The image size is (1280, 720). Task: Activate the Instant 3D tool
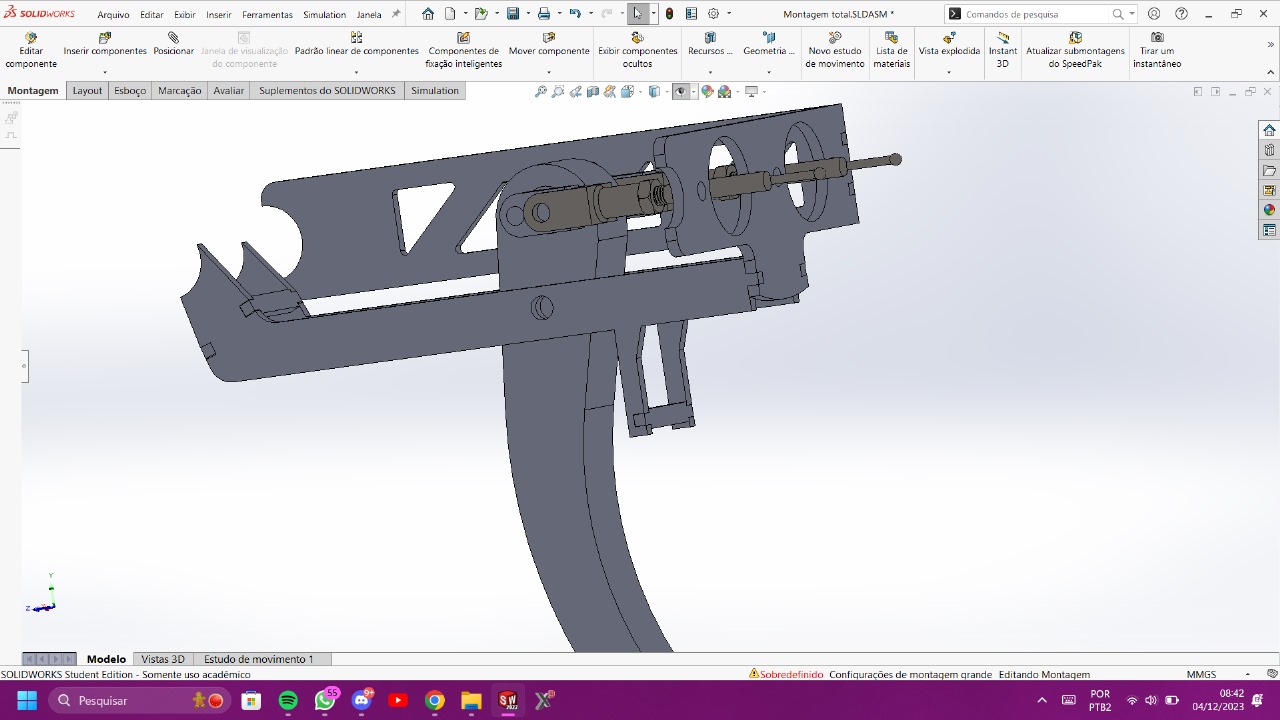point(1002,50)
